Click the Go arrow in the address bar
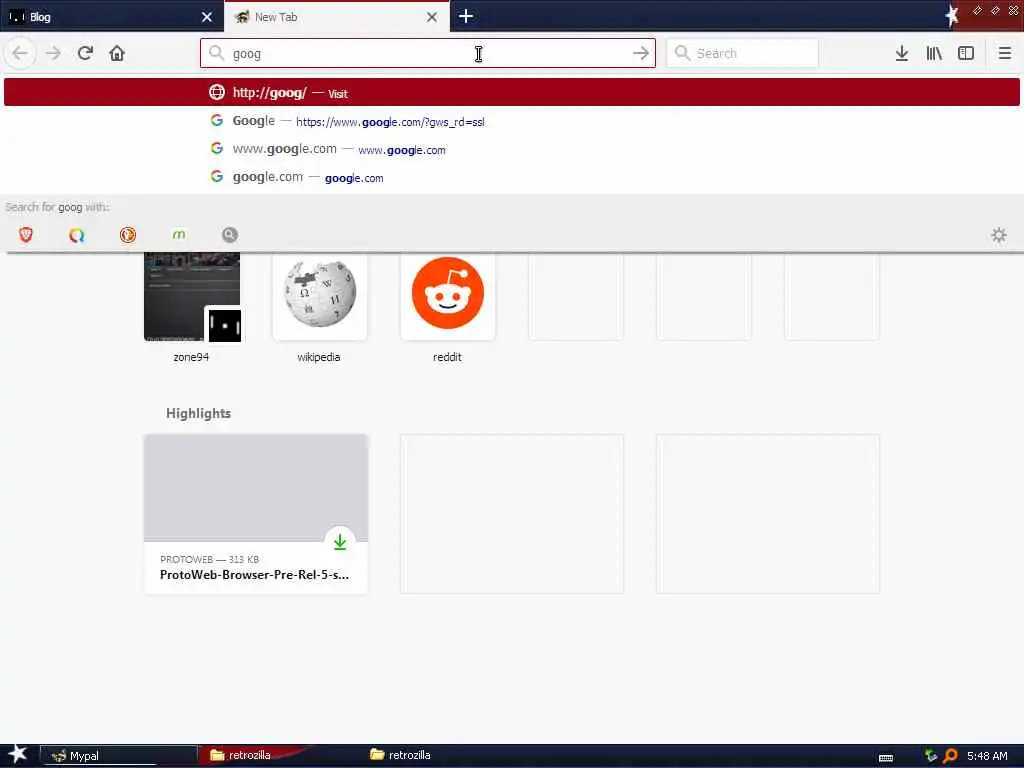The image size is (1024, 768). [641, 54]
